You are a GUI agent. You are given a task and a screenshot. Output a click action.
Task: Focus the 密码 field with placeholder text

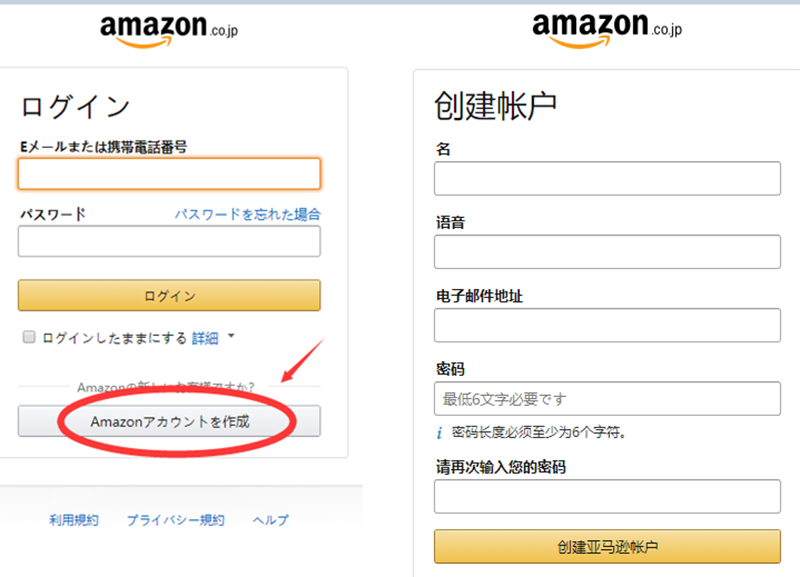click(x=607, y=399)
